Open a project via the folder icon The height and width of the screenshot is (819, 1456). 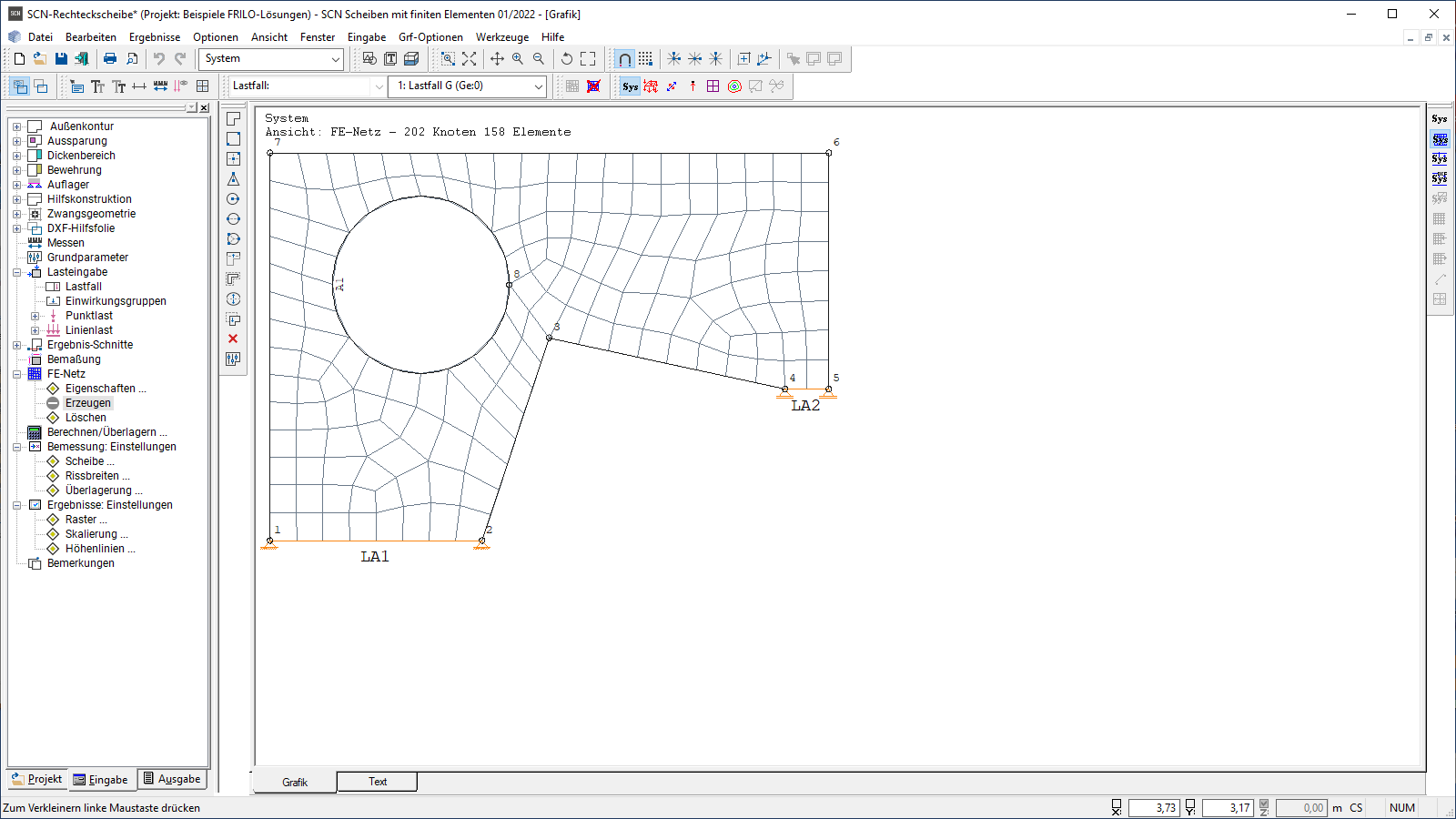40,58
